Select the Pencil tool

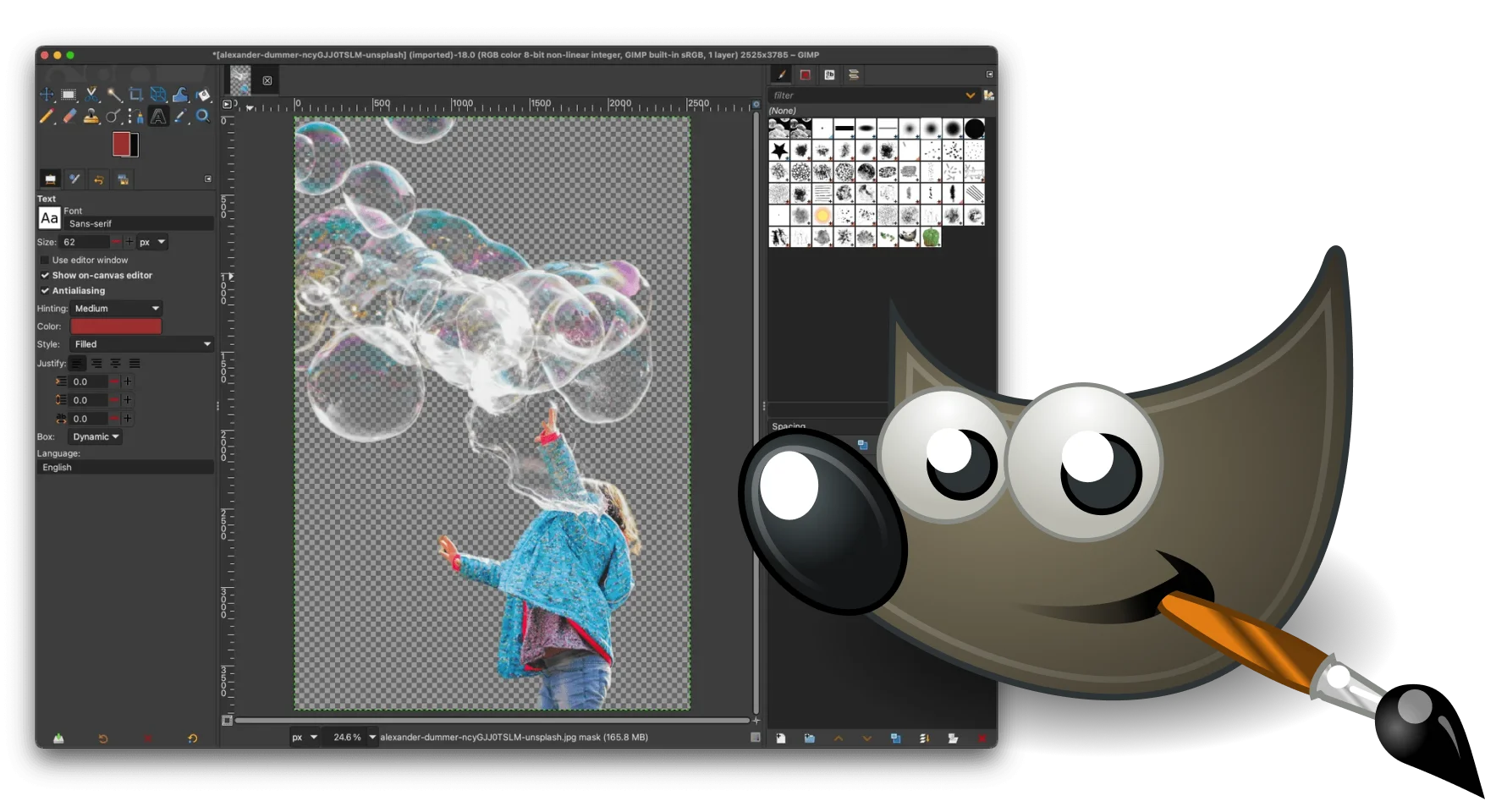(x=47, y=117)
